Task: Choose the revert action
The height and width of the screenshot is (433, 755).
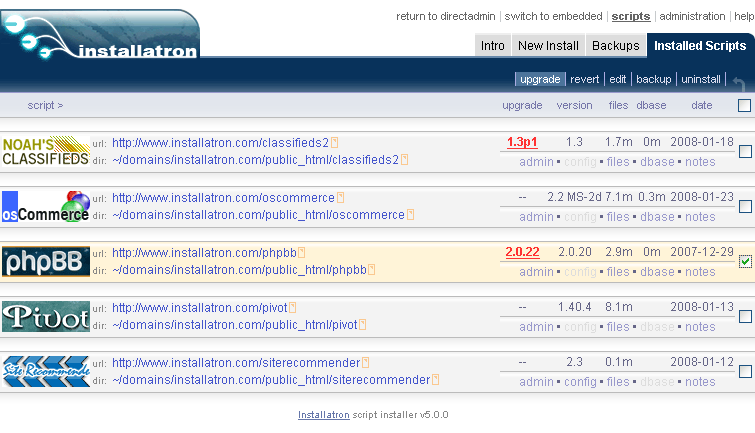Action: (585, 79)
